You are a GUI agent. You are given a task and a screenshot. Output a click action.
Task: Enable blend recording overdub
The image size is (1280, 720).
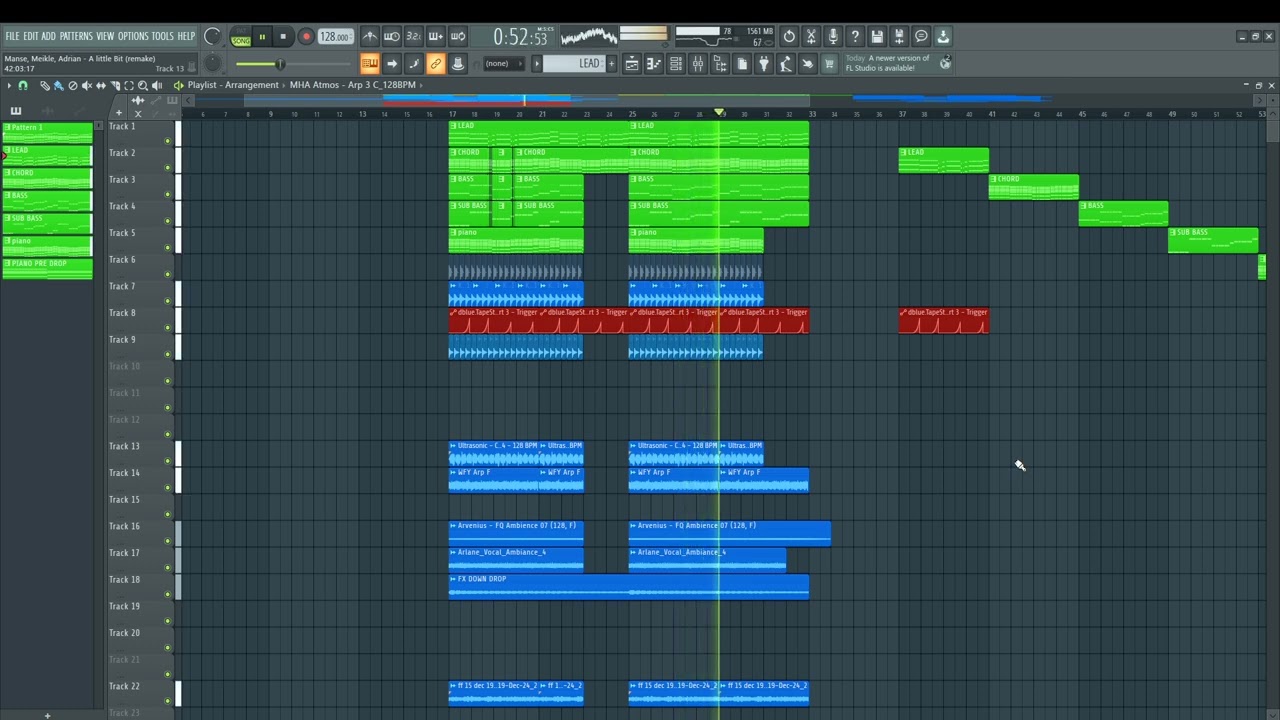436,37
